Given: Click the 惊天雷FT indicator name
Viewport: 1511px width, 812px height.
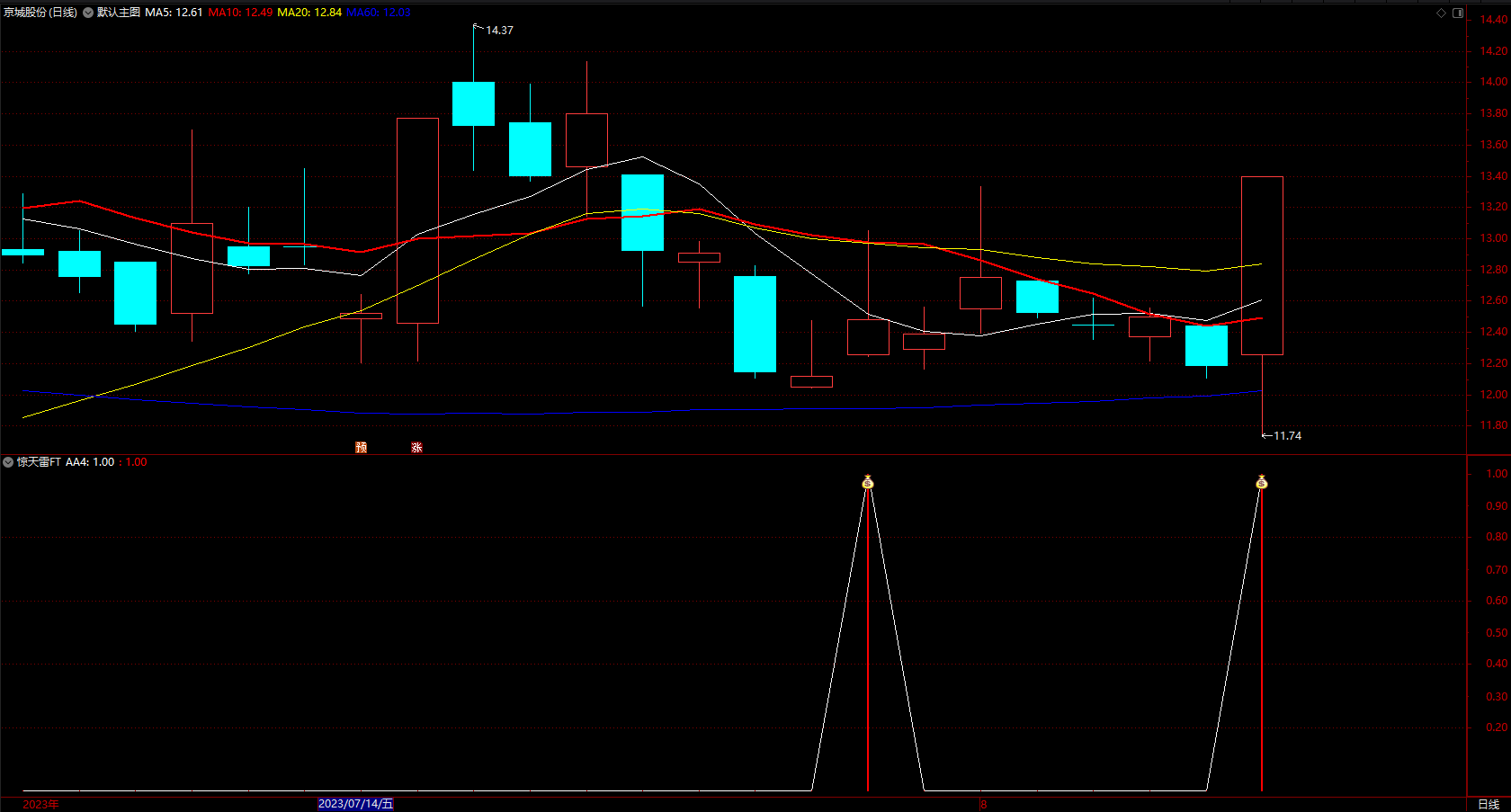Looking at the screenshot, I should (39, 462).
